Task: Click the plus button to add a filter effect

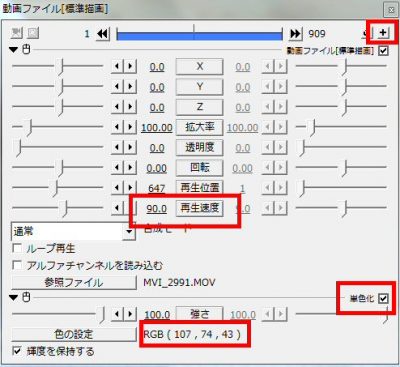Action: tap(383, 33)
